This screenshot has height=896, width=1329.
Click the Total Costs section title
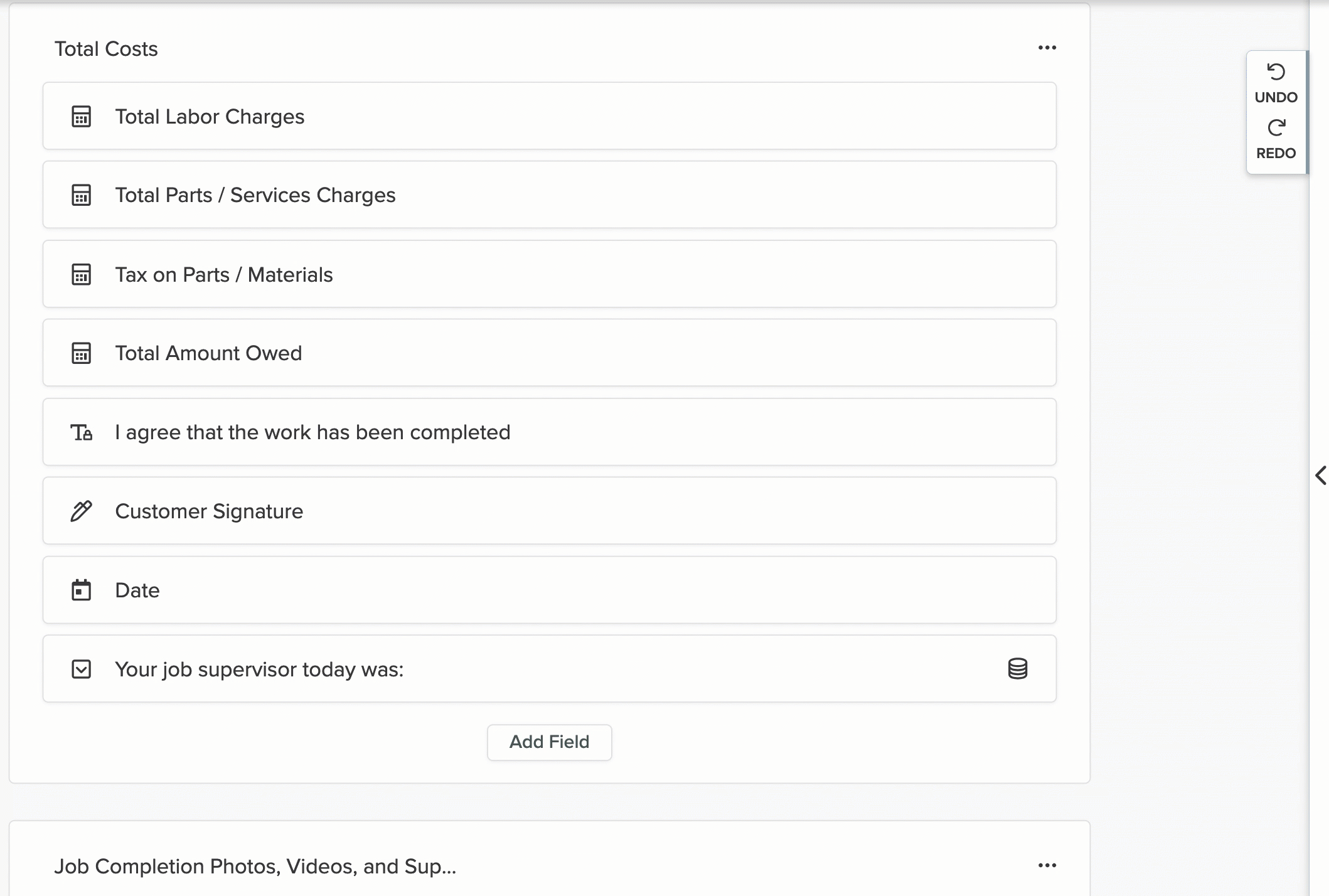click(106, 49)
